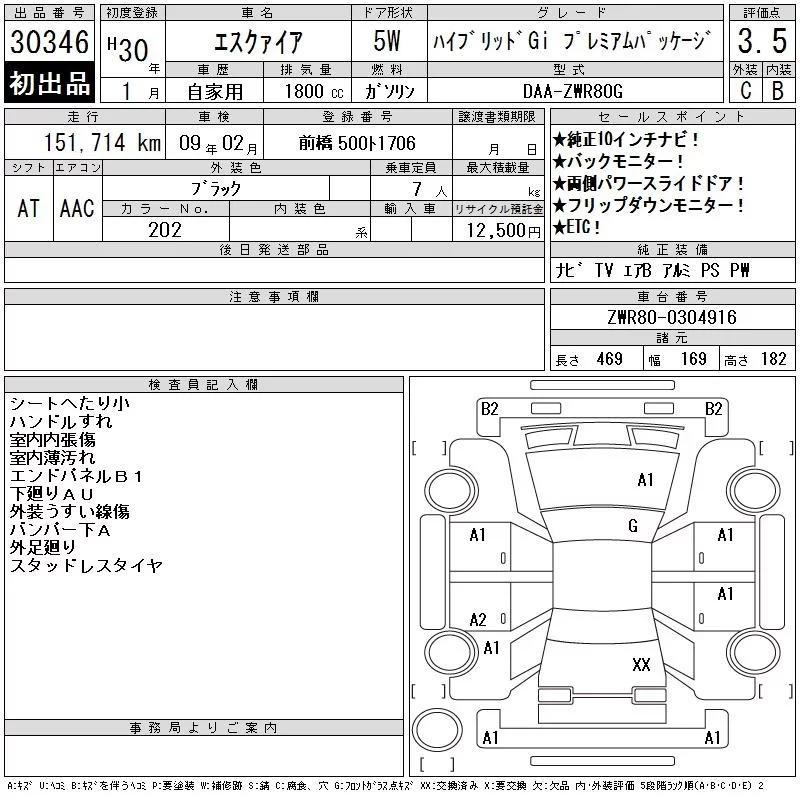This screenshot has height=800, width=800.
Task: Click the exterior grade C
Action: [745, 91]
